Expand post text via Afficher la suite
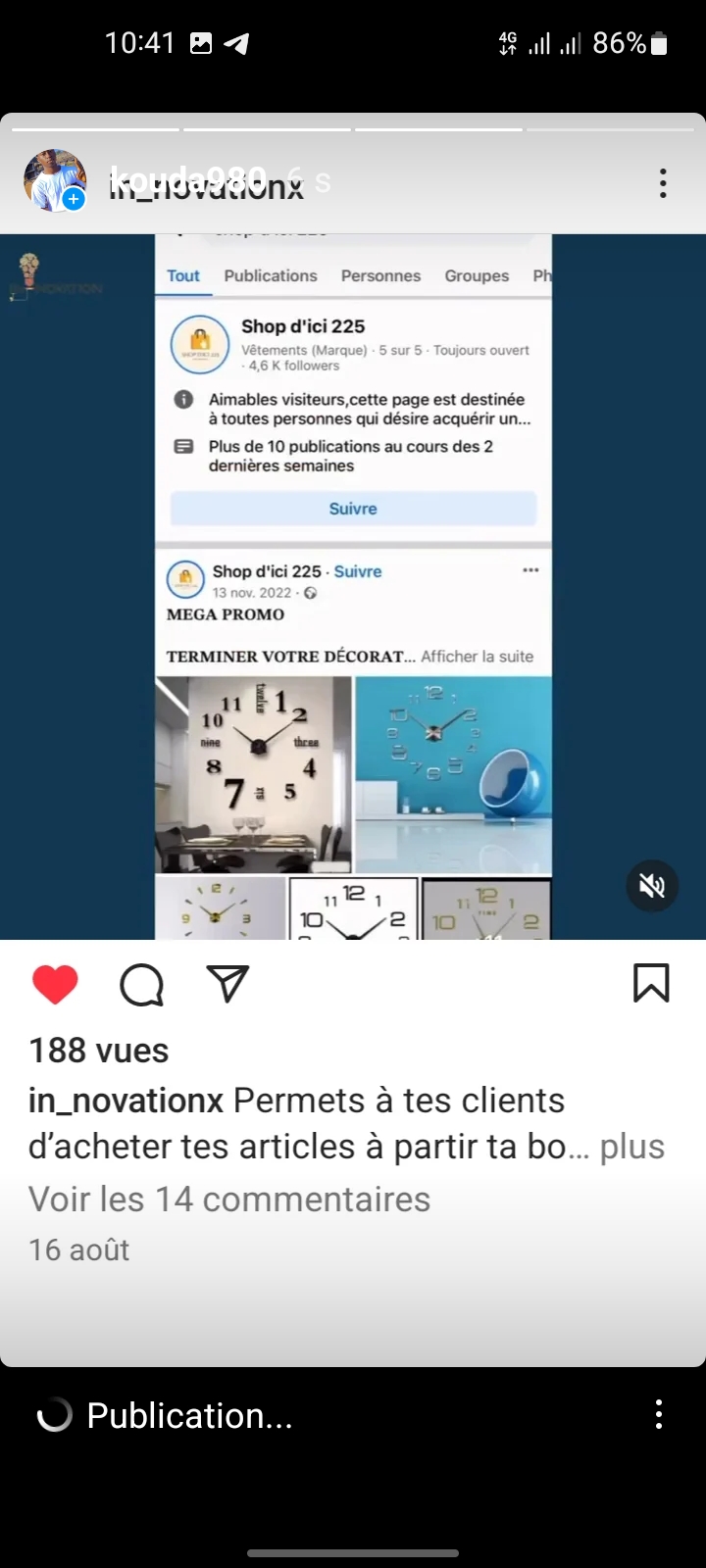Image resolution: width=706 pixels, height=1568 pixels. click(x=478, y=657)
